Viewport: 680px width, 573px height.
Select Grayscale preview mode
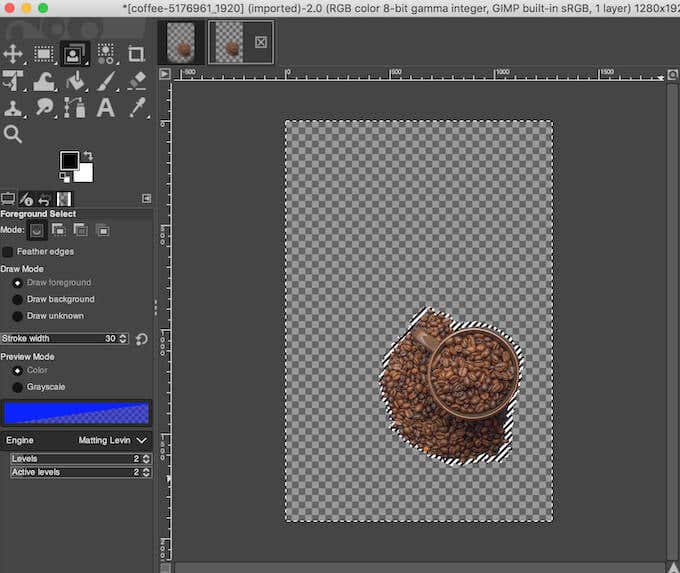pyautogui.click(x=17, y=387)
